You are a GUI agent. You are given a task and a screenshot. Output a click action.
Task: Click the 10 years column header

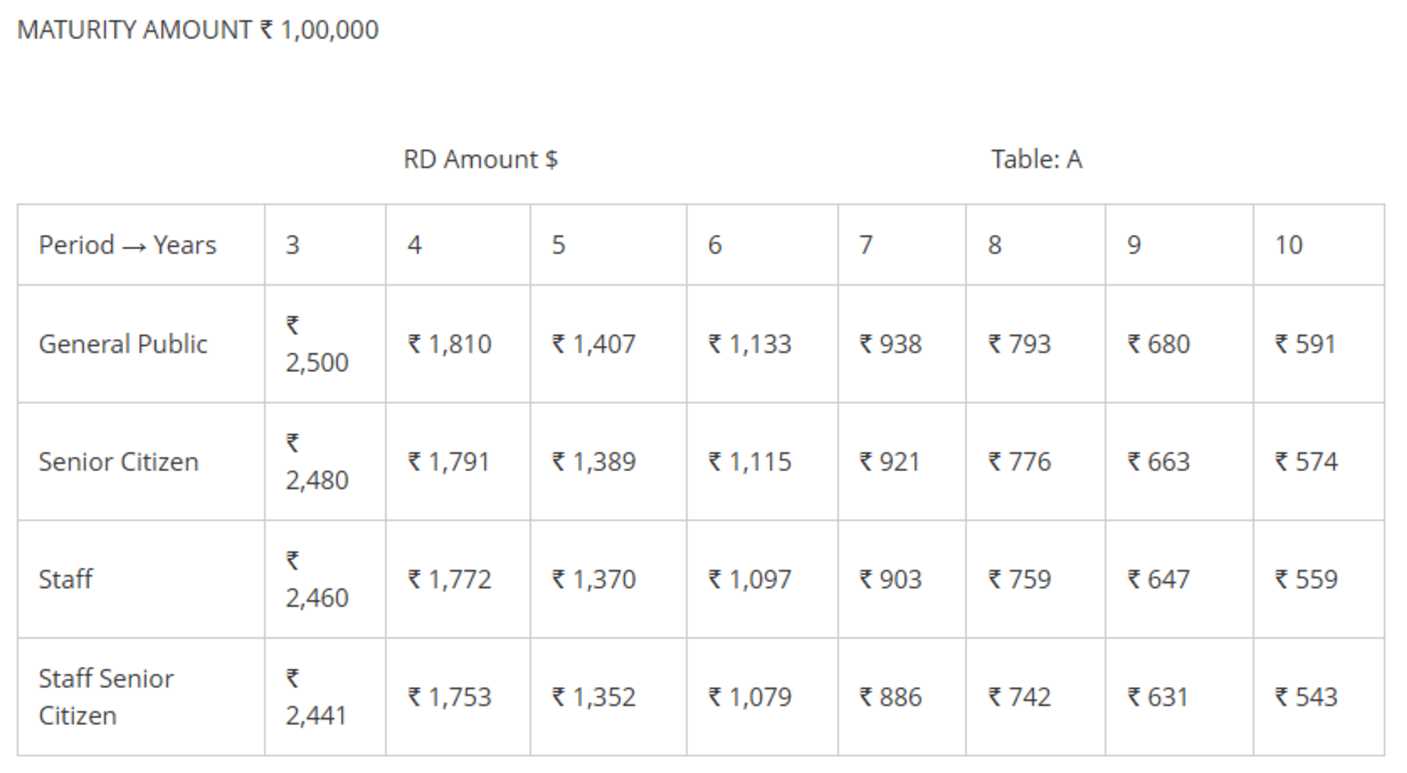(x=1288, y=245)
